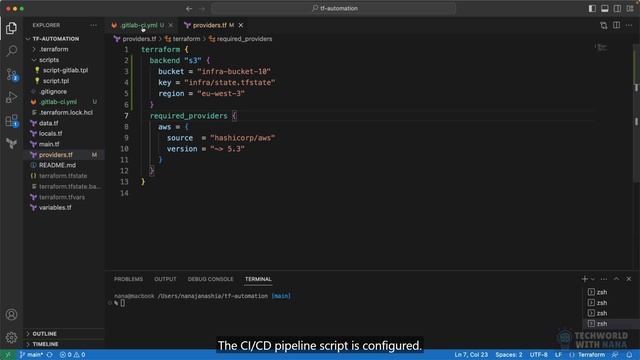Screen dimensions: 640x360
Task: Switch to the .gitlab-ci.yml tab
Action: point(139,25)
